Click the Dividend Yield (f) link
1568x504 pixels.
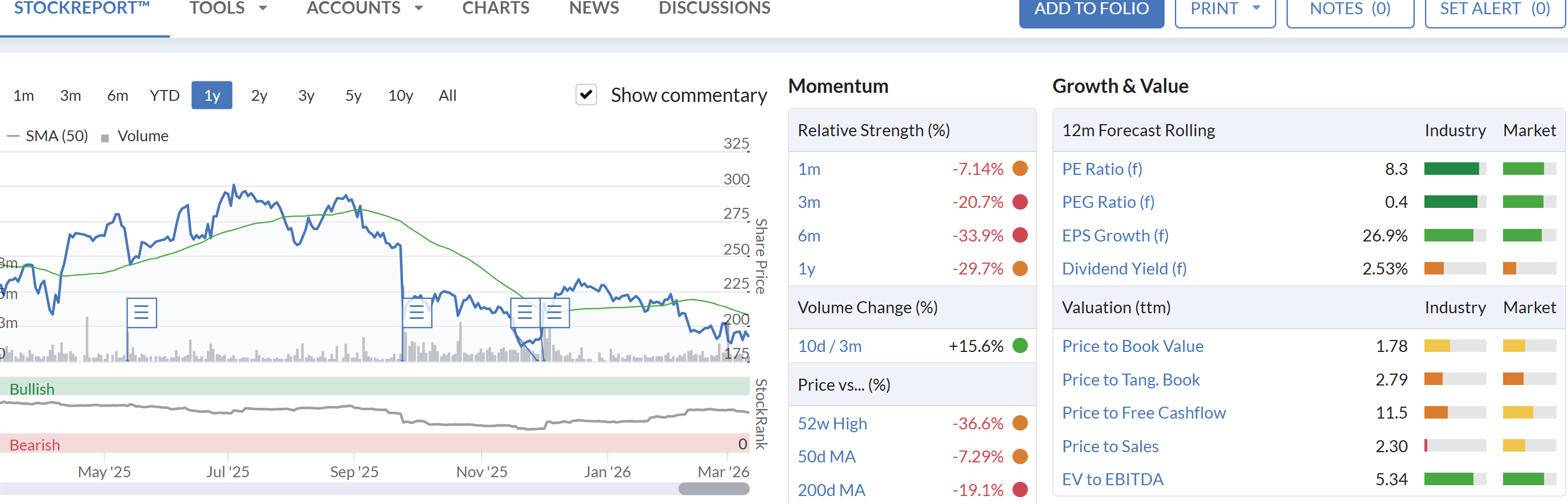(x=1124, y=268)
